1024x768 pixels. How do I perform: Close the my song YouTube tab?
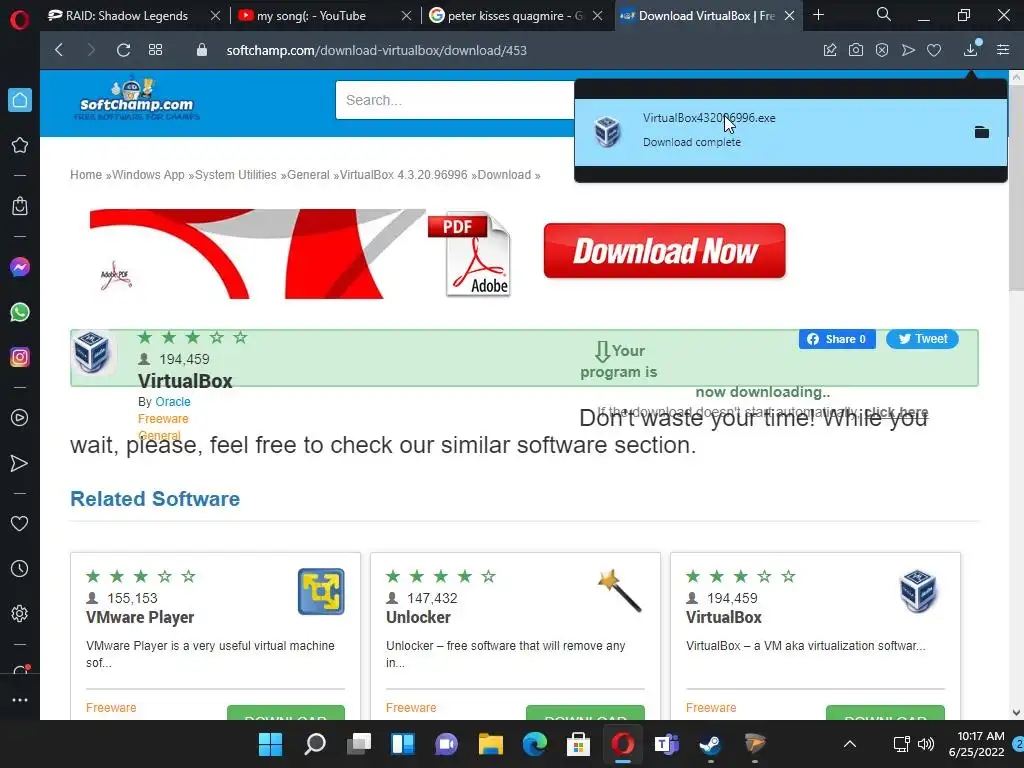[406, 16]
